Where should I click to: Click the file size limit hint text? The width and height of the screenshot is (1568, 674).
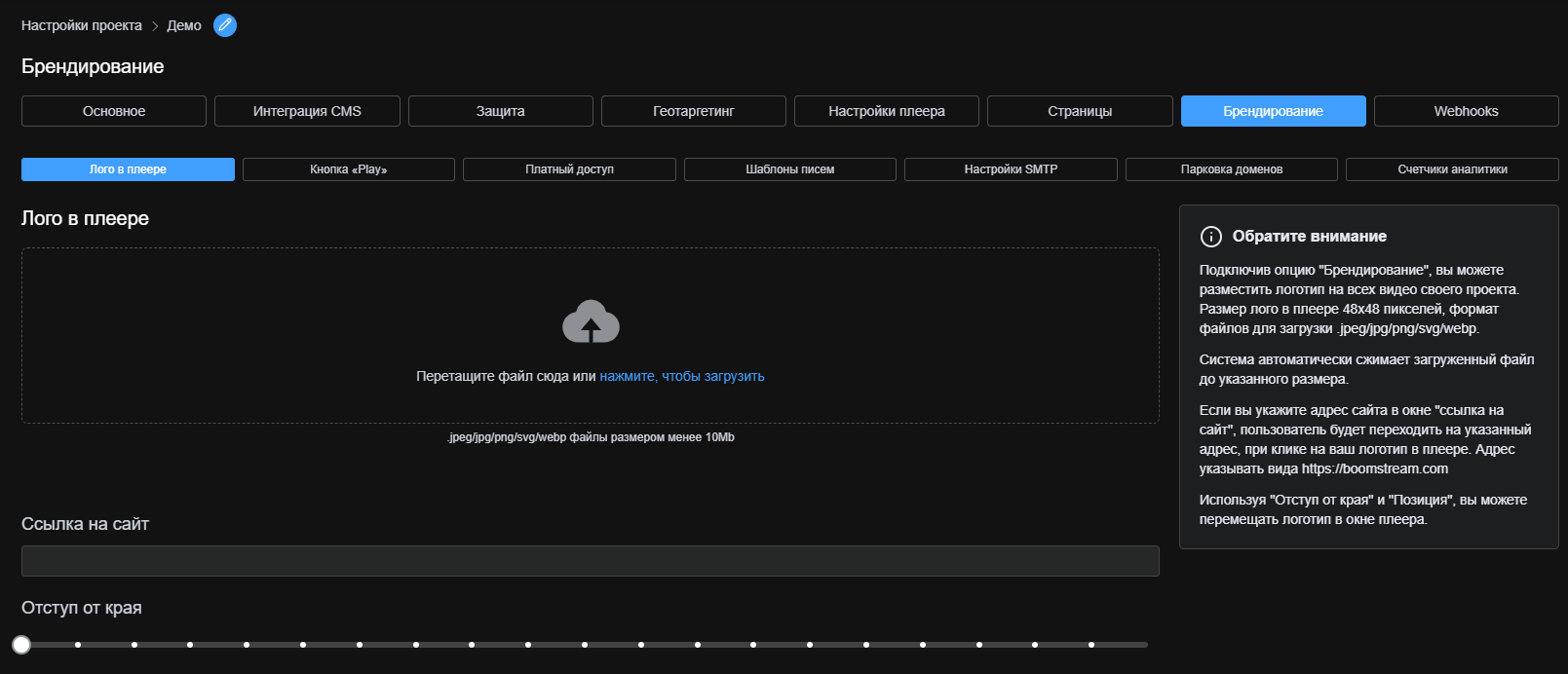pos(591,437)
